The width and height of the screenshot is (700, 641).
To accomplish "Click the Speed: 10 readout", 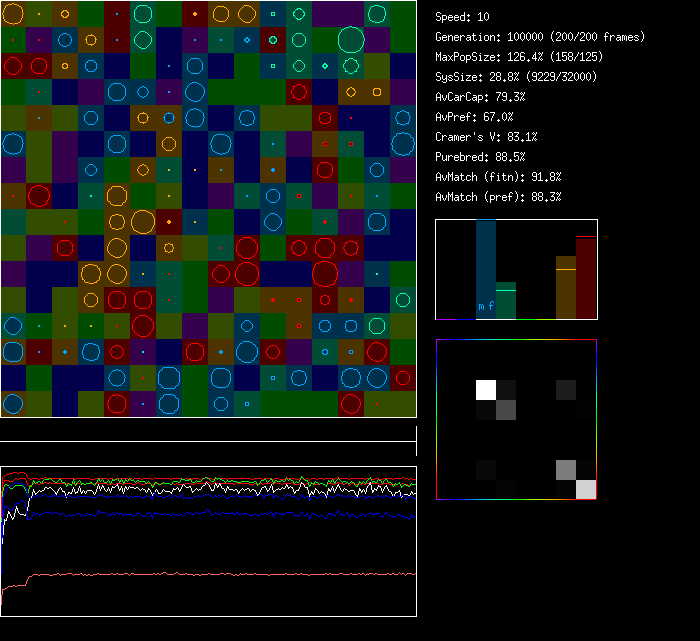I will click(x=462, y=17).
